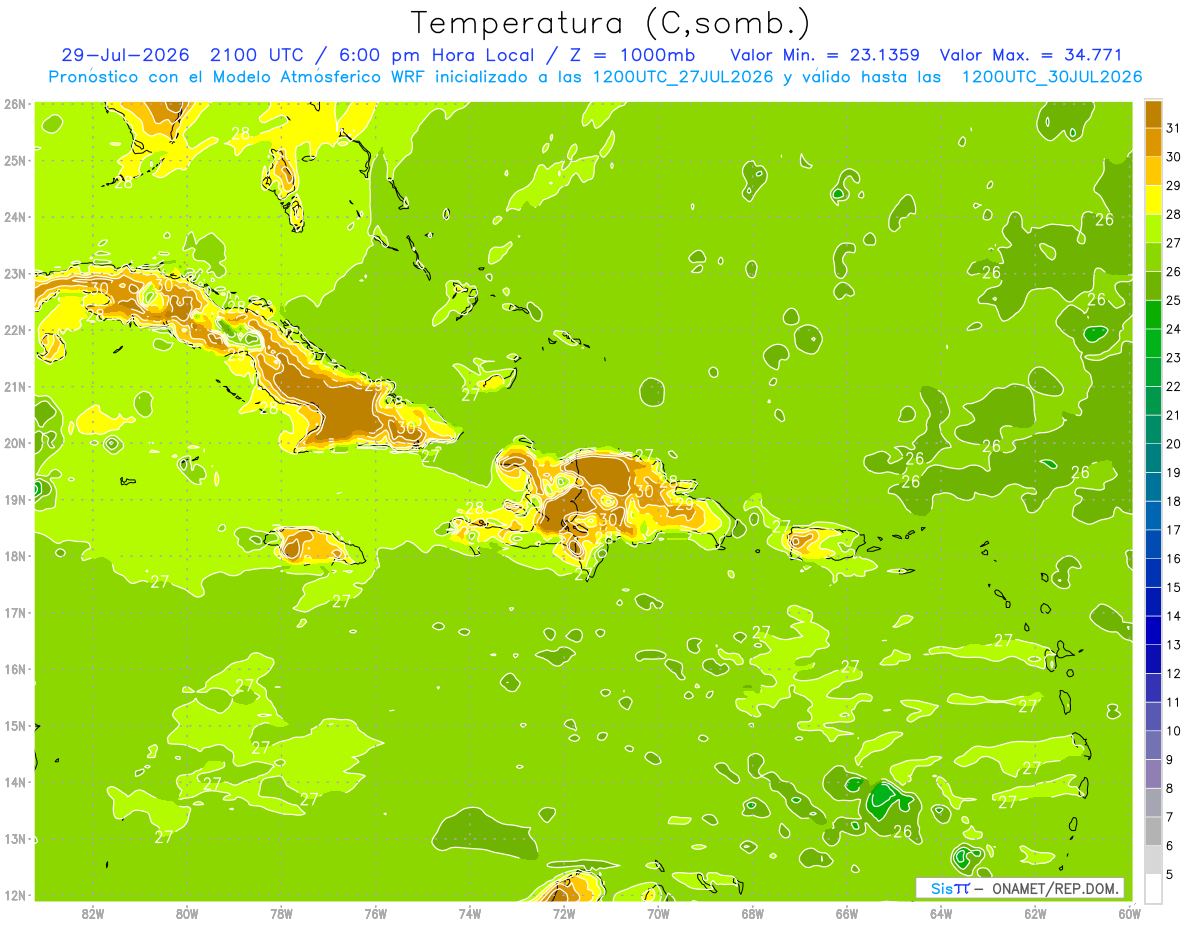Image resolution: width=1200 pixels, height=927 pixels.
Task: Click the "78W" longitude axis label
Action: 281,913
